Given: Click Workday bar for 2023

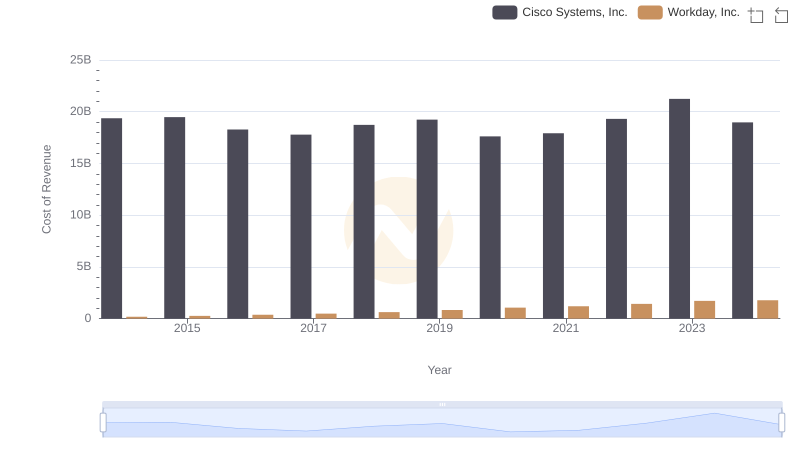Looking at the screenshot, I should click(x=705, y=310).
